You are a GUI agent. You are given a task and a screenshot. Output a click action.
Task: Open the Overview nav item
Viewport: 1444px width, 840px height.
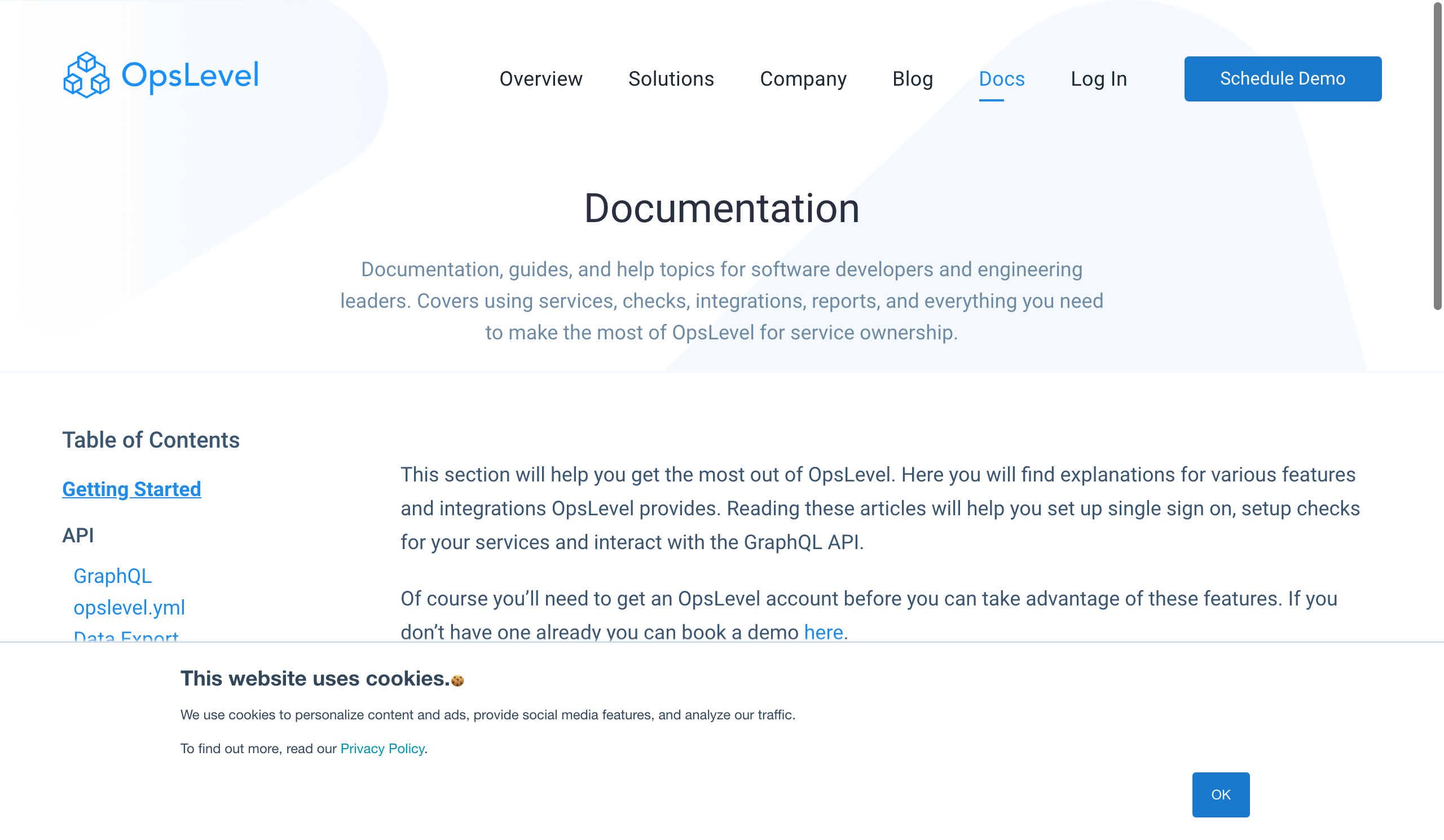pyautogui.click(x=540, y=78)
